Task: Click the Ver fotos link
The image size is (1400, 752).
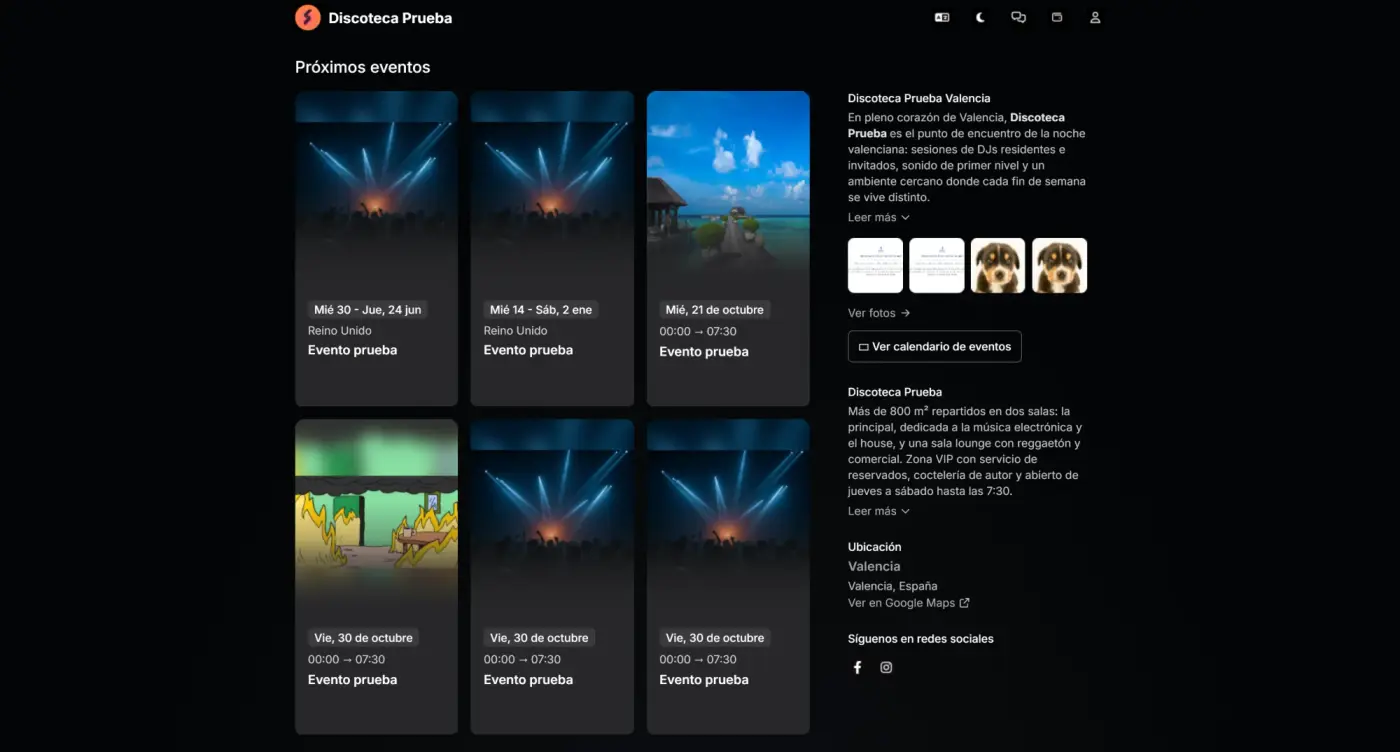Action: [x=879, y=313]
